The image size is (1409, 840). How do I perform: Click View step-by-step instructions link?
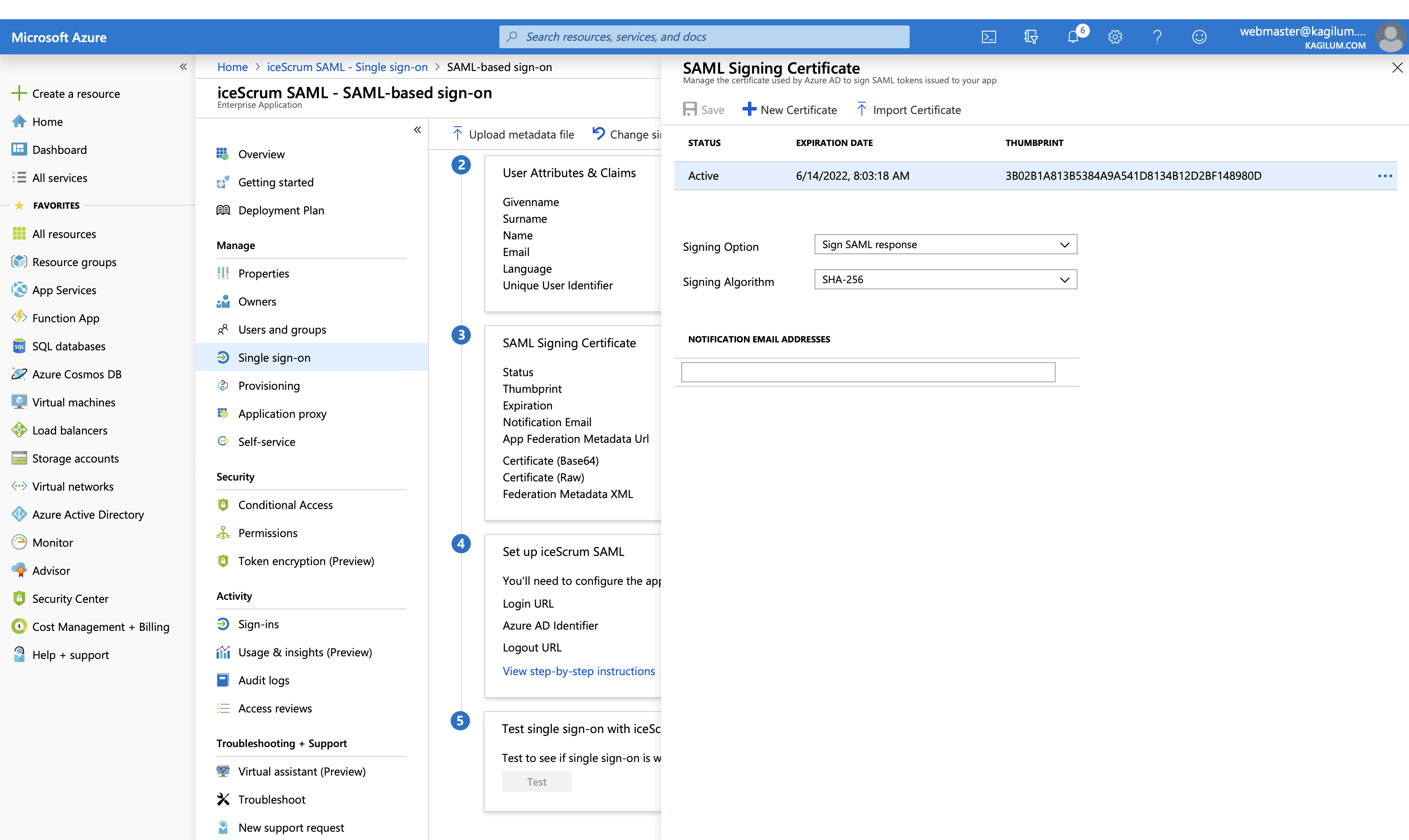click(578, 671)
